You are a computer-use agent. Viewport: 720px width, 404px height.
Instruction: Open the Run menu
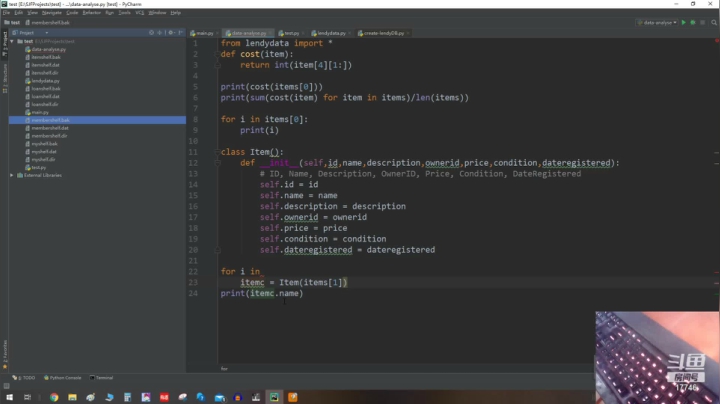[x=109, y=13]
